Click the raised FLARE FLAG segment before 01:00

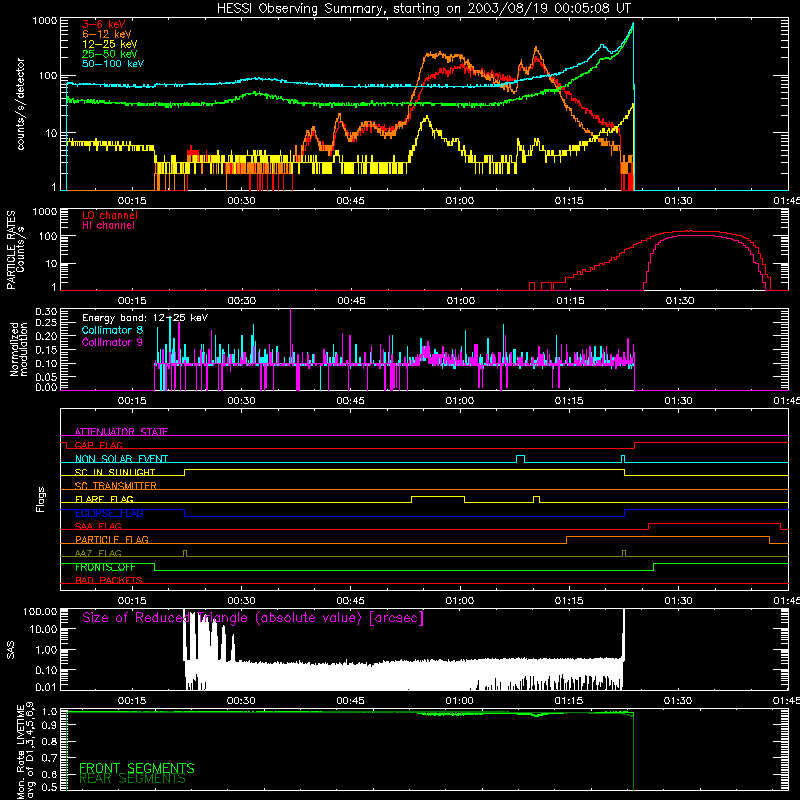(x=438, y=496)
